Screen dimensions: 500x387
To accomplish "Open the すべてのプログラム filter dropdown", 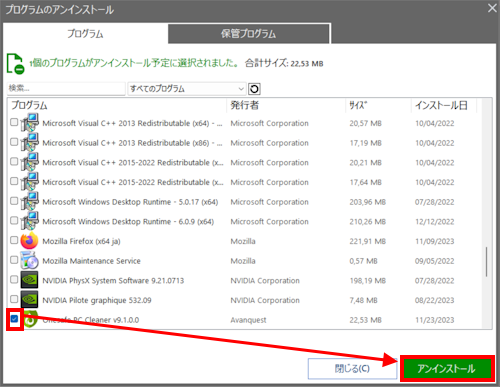I will pyautogui.click(x=187, y=89).
